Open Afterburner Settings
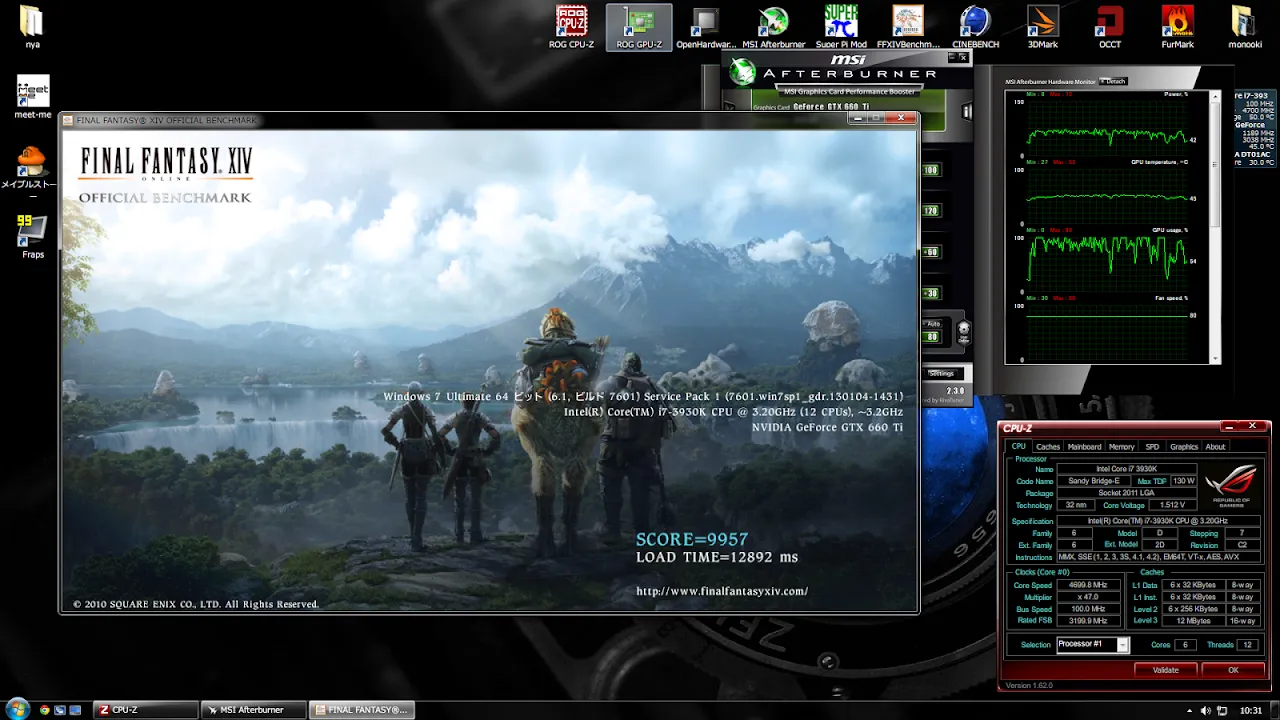 tap(941, 373)
